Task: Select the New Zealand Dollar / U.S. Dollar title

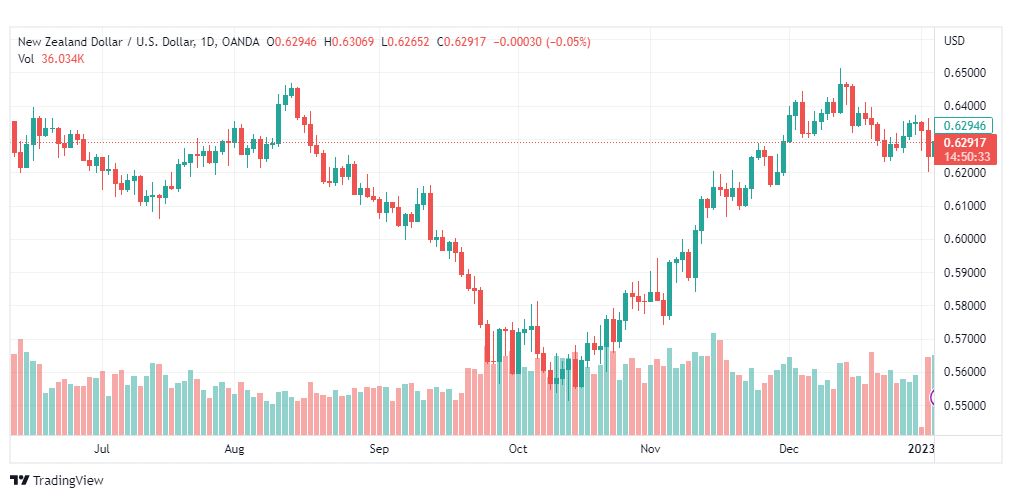Action: [106, 42]
